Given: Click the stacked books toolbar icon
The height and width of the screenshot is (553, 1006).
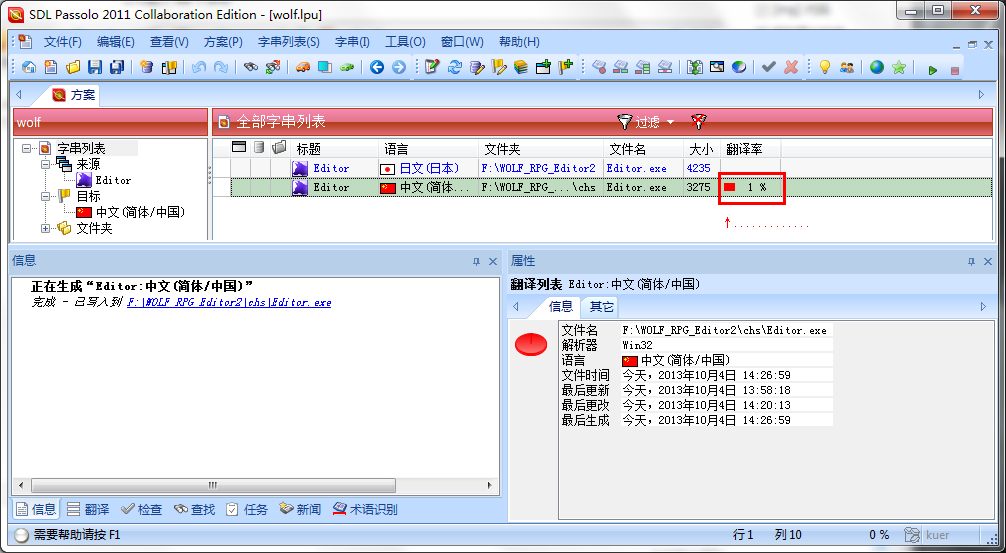Looking at the screenshot, I should [x=521, y=67].
